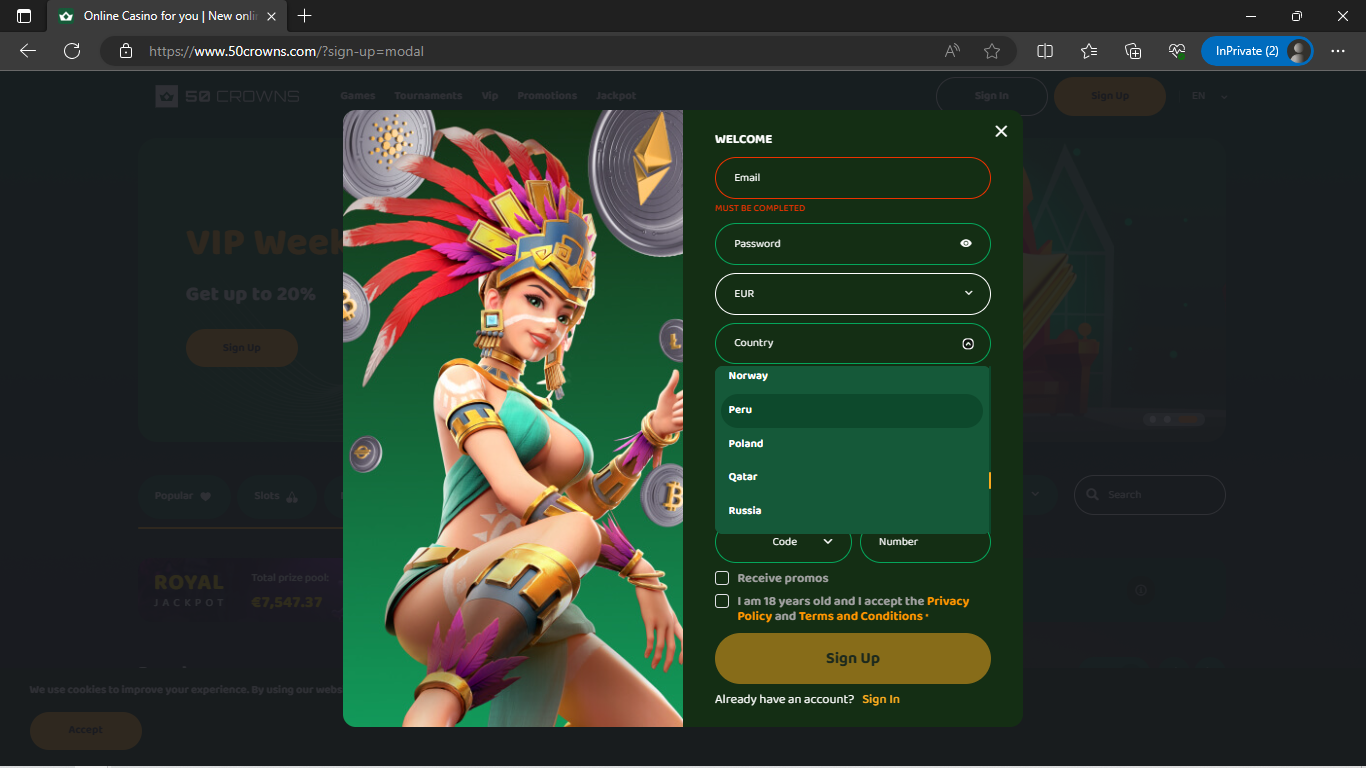Image resolution: width=1366 pixels, height=768 pixels.
Task: Toggle password visibility eye icon
Action: pos(966,243)
